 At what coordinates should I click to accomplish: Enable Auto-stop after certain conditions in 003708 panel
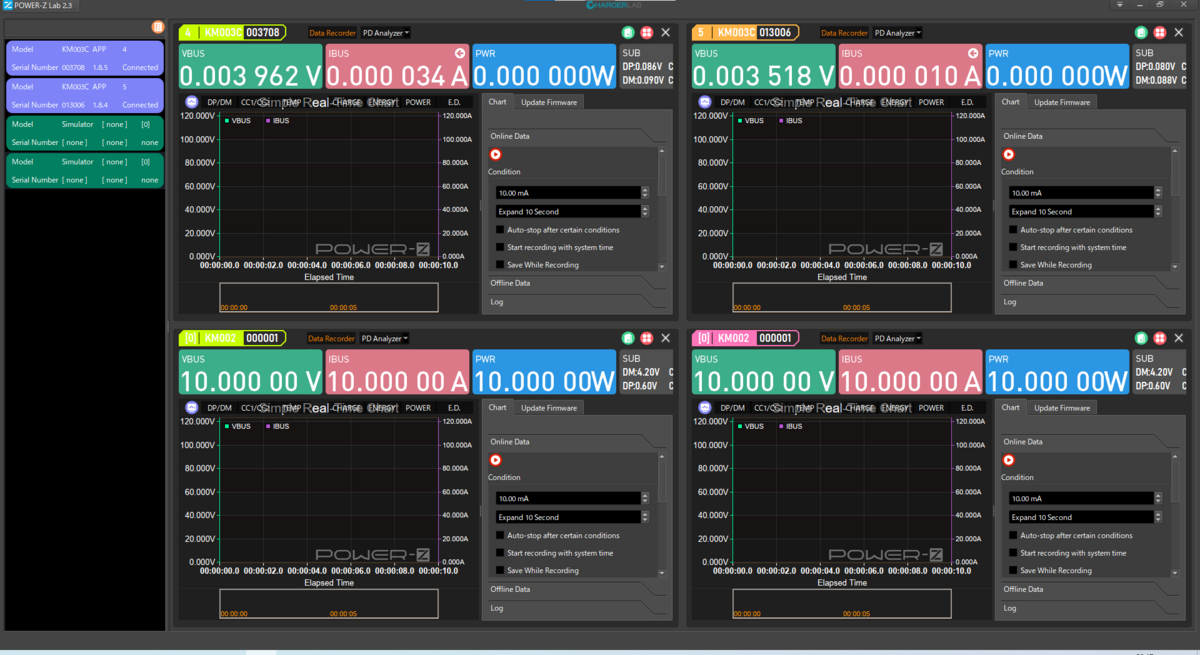(500, 230)
